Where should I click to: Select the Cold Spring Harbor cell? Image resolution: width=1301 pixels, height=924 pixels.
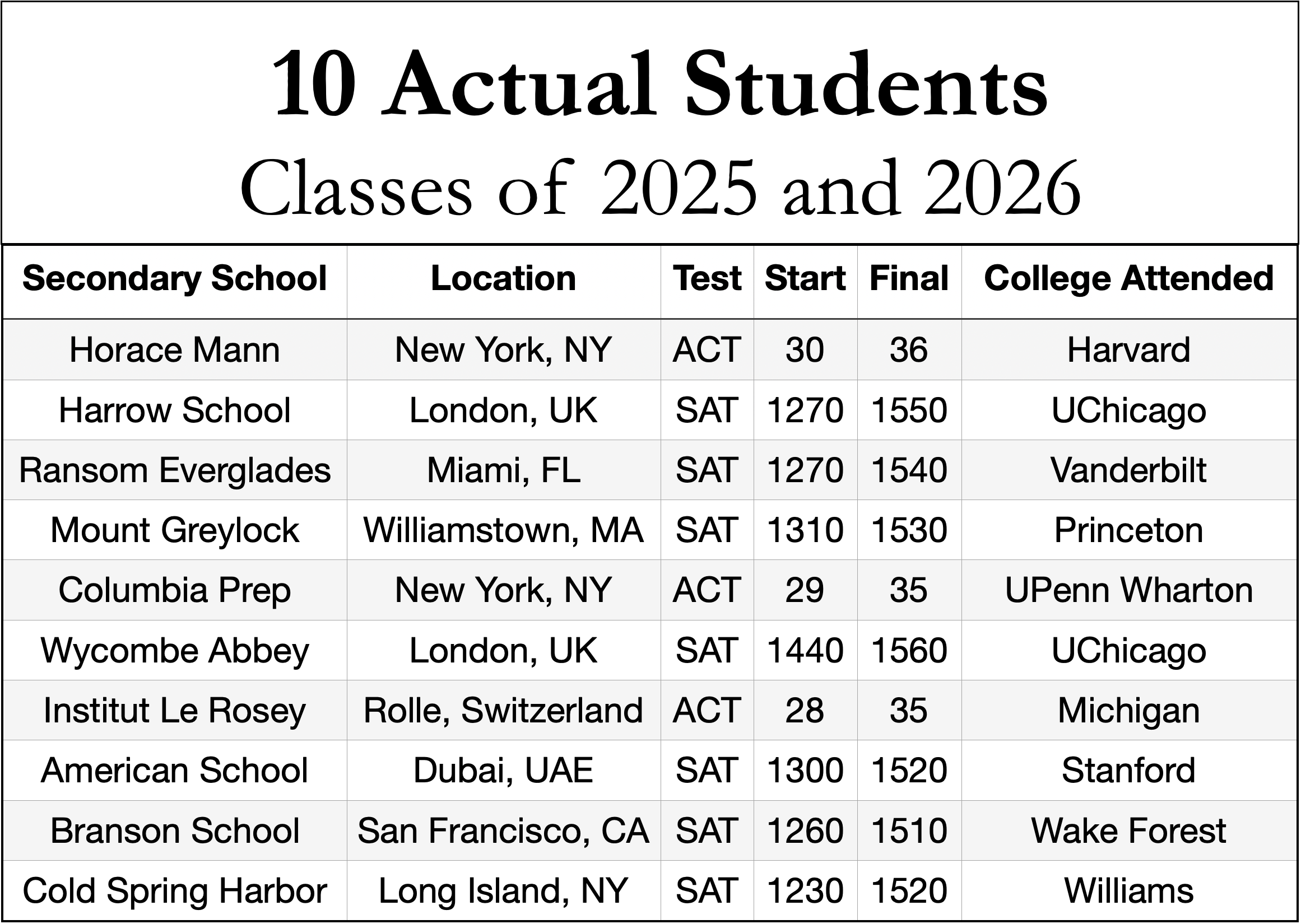[x=174, y=891]
